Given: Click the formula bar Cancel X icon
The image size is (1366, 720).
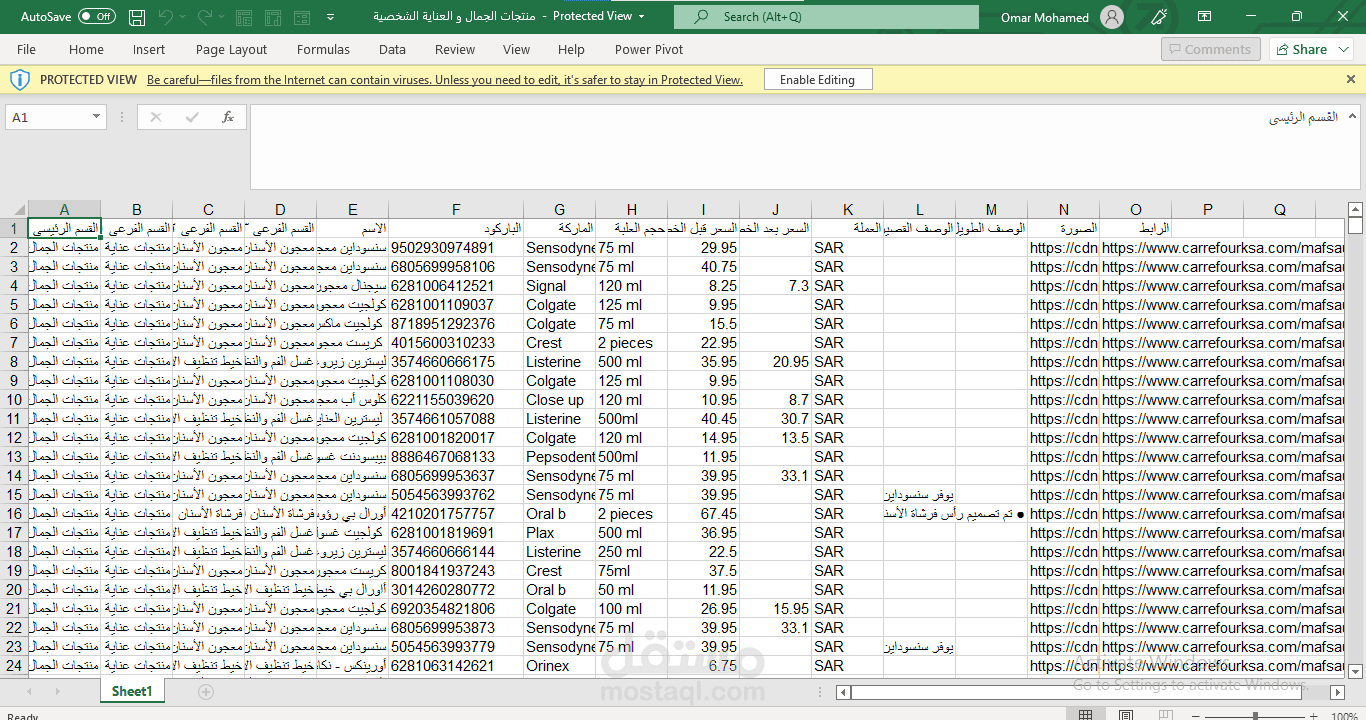Looking at the screenshot, I should tap(155, 117).
